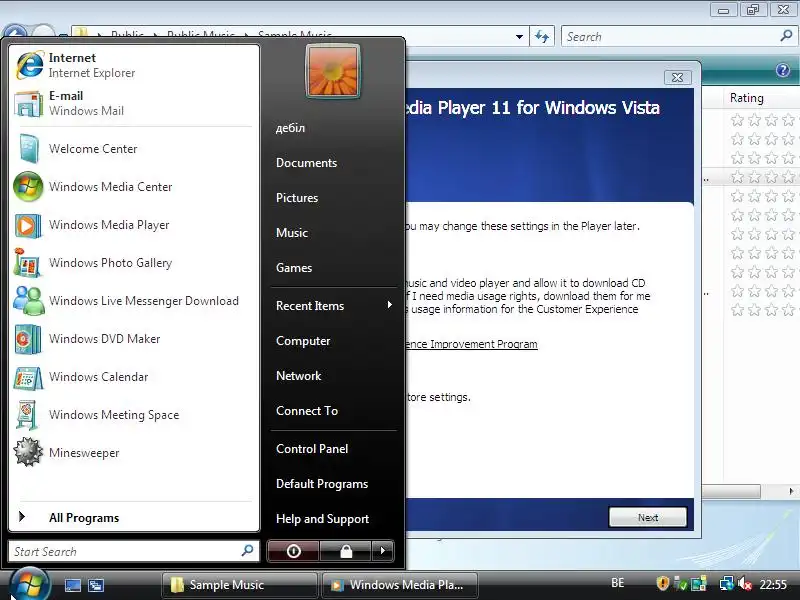Click the user account flower picture
Viewport: 800px width, 600px height.
click(333, 71)
